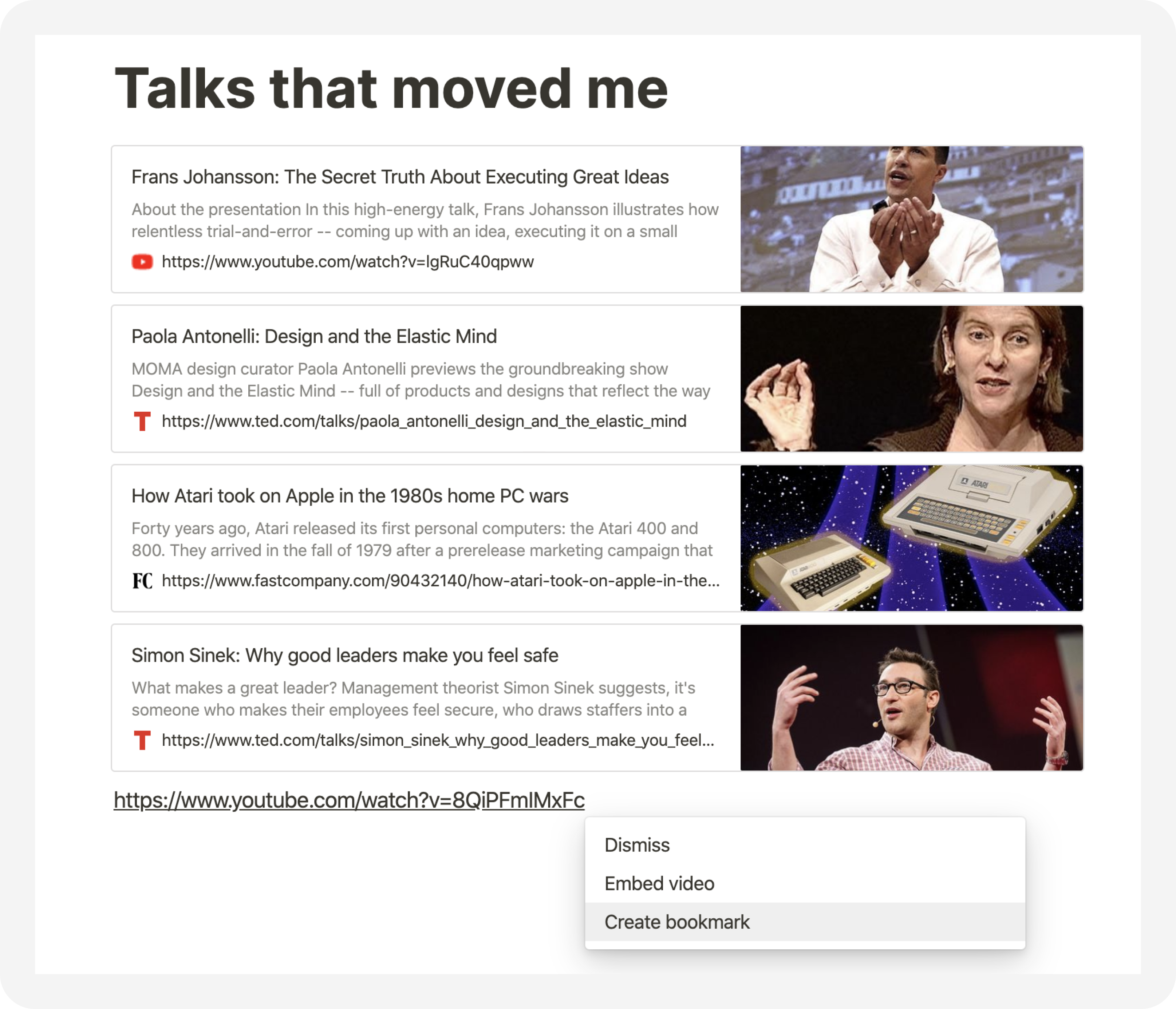
Task: Click the description starting What makes a great leader
Action: 413,699
